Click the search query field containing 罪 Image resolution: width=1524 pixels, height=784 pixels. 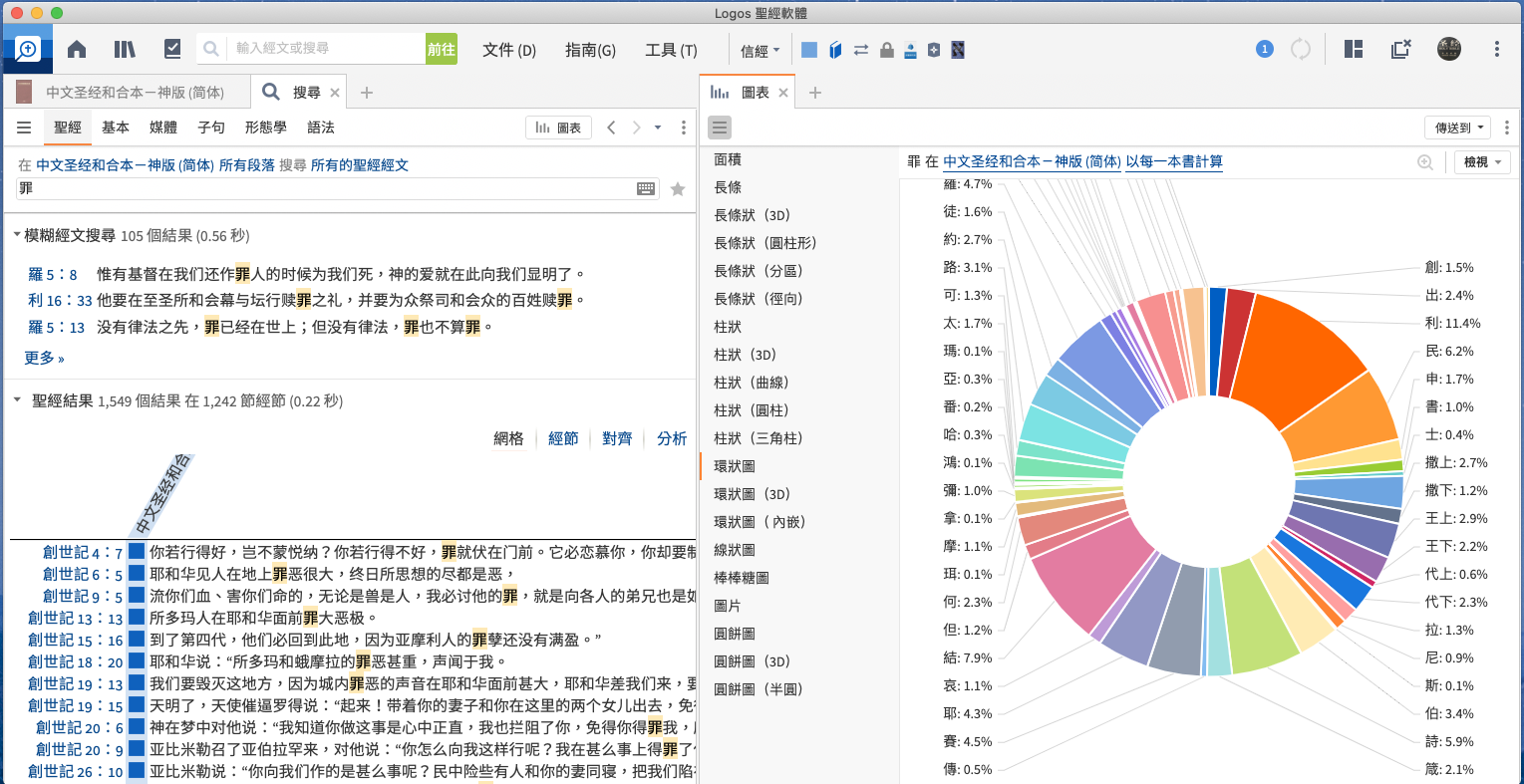tap(326, 188)
